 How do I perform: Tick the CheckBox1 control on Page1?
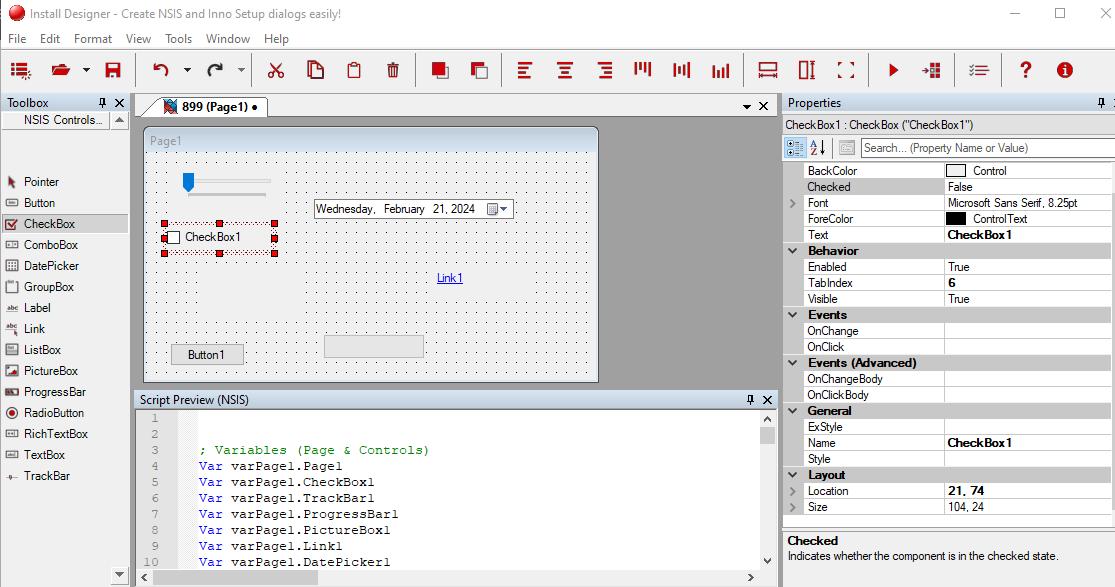[173, 237]
